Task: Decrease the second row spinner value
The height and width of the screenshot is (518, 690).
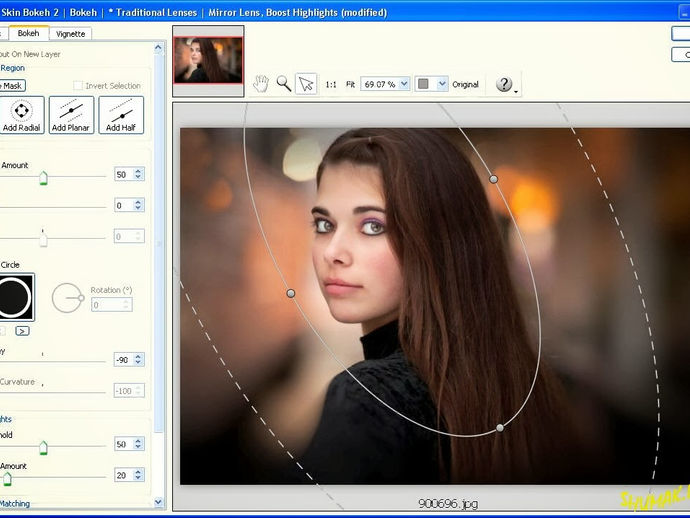Action: coord(138,209)
